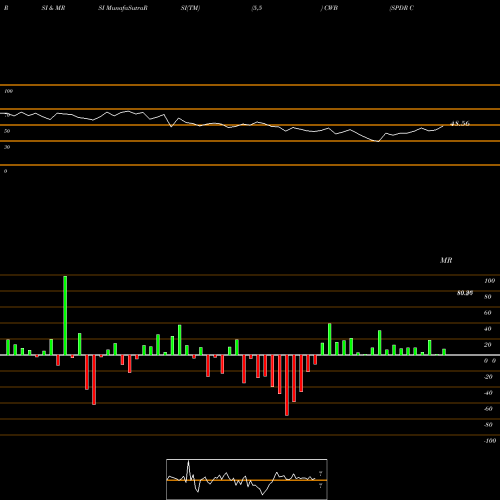500x500 pixels.
Task: Click the '(SPDR C' name label
Action: (x=402, y=8)
